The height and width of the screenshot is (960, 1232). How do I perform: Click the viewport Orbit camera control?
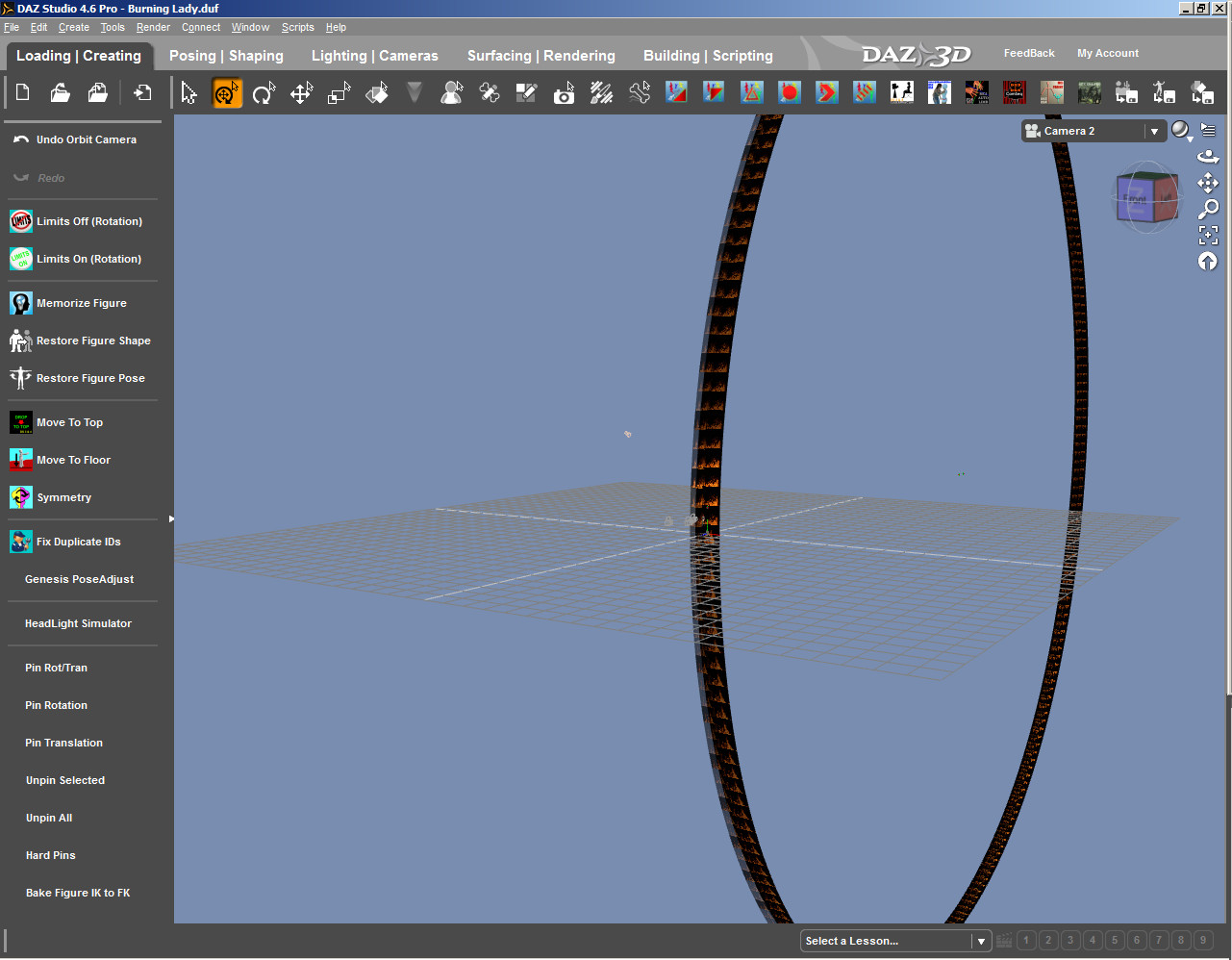coord(1208,157)
